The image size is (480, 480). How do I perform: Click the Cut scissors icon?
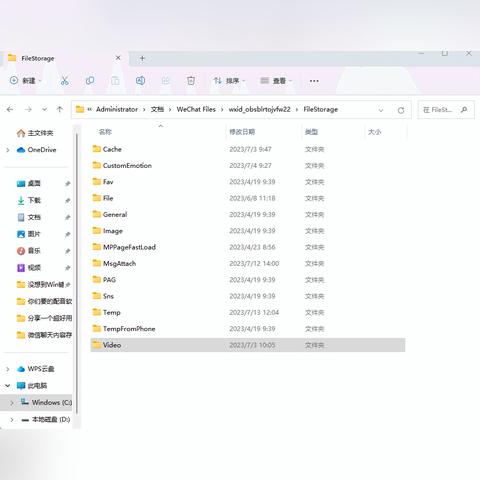65,81
